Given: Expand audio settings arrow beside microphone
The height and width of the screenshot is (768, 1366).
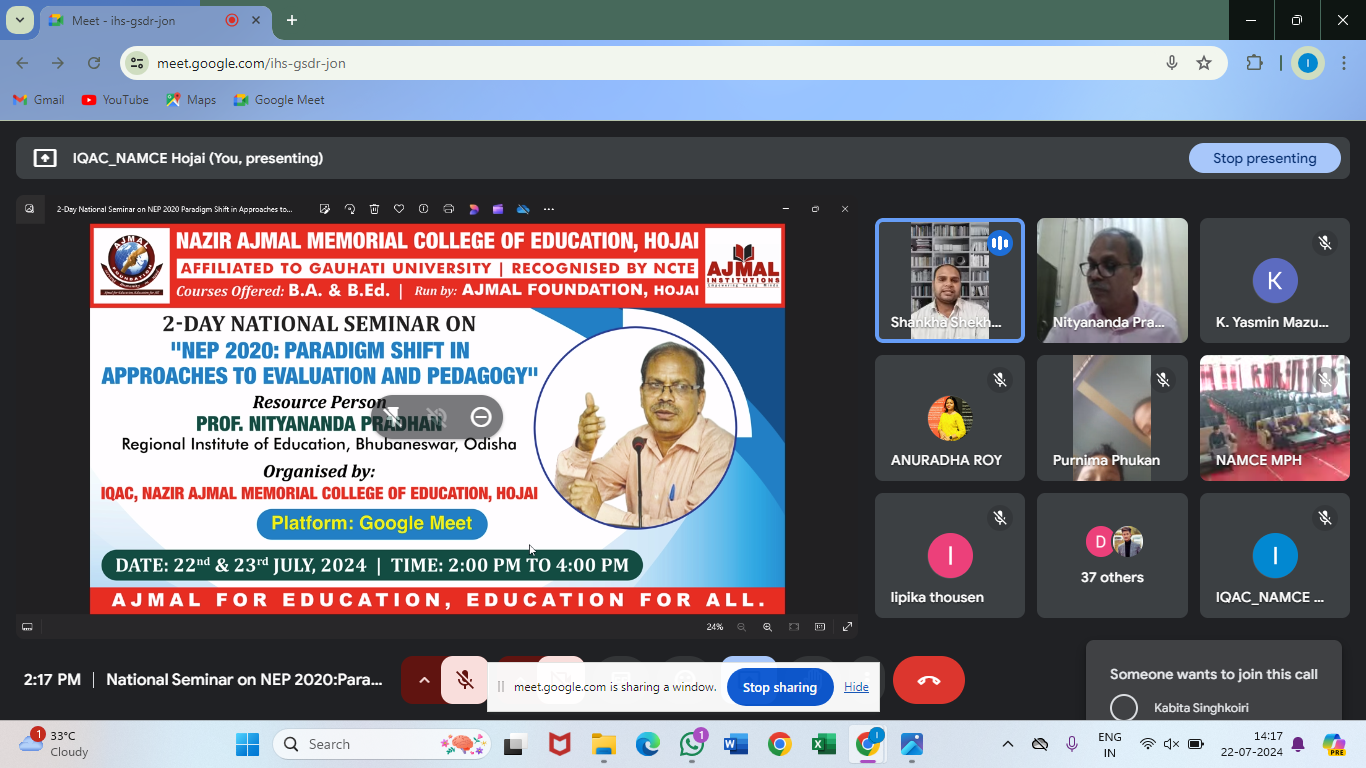Looking at the screenshot, I should click(x=424, y=681).
